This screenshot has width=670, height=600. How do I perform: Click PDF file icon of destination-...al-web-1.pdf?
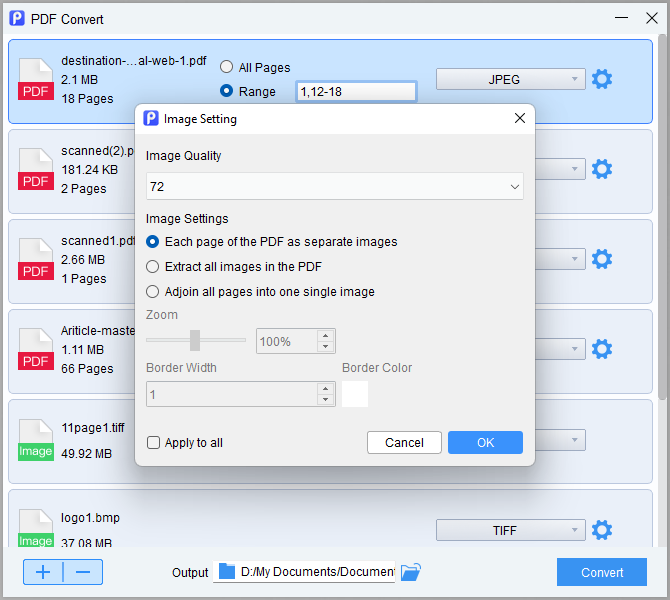click(x=36, y=79)
